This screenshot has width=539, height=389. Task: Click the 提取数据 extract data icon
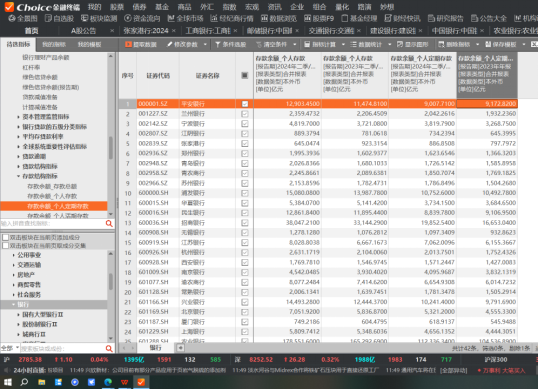click(128, 44)
